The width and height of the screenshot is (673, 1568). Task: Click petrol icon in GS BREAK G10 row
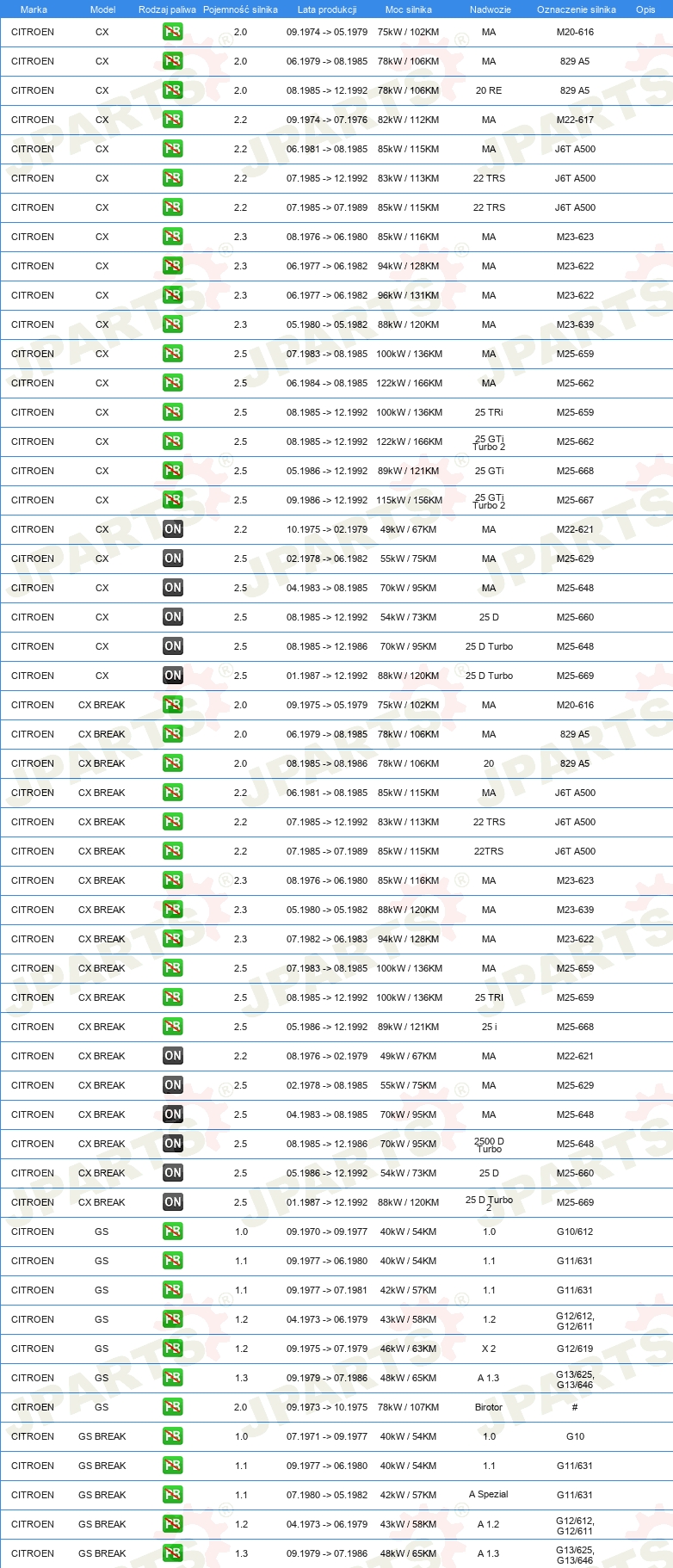pos(173,1436)
